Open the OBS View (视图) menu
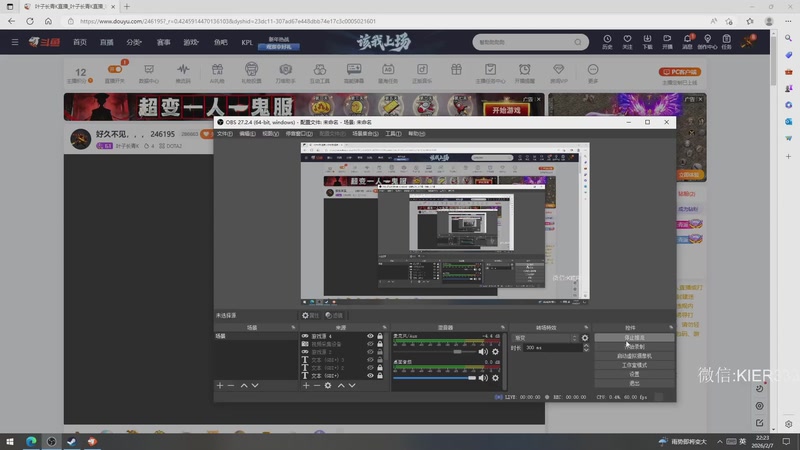This screenshot has width=800, height=450. click(x=270, y=134)
